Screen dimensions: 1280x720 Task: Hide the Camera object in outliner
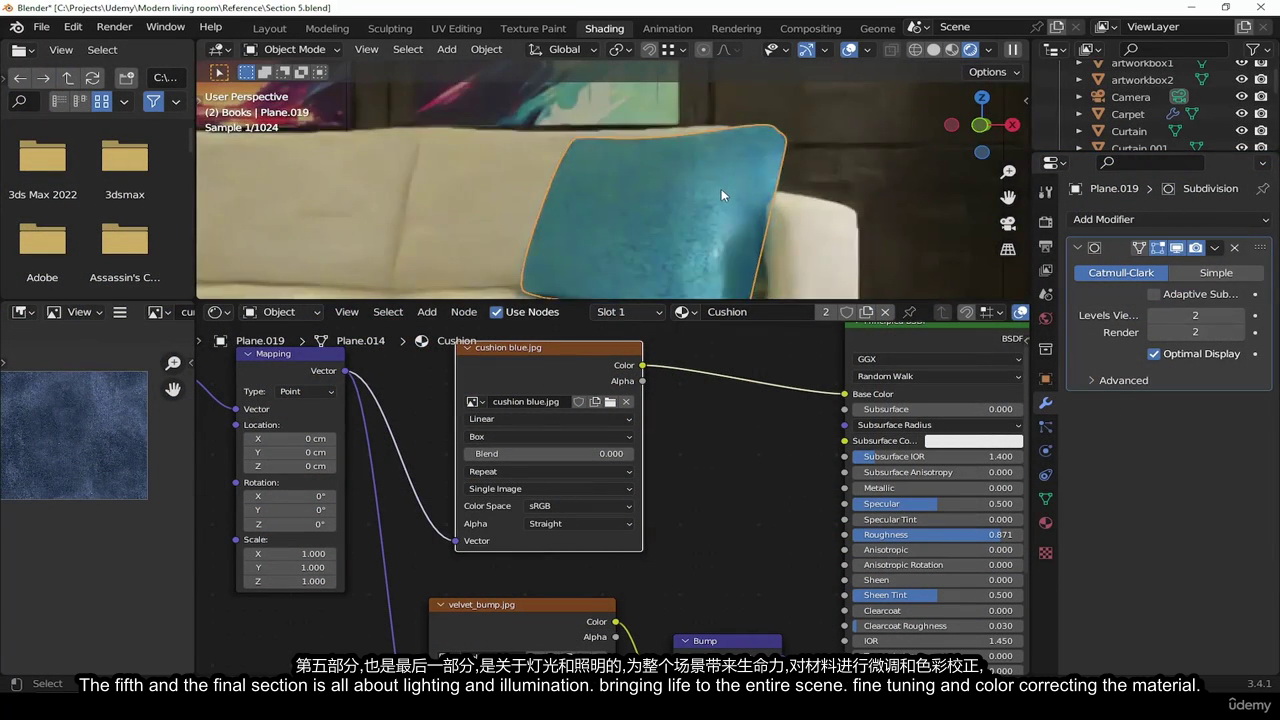click(x=1241, y=97)
